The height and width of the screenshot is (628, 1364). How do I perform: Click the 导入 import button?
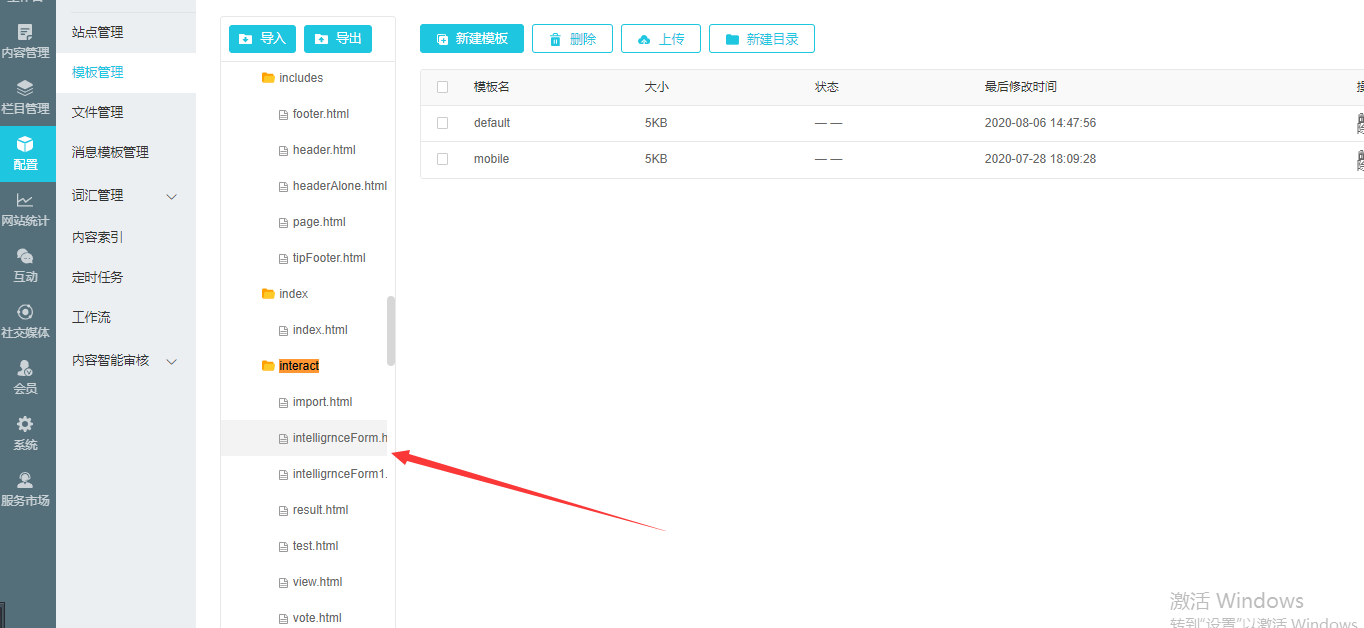(262, 39)
